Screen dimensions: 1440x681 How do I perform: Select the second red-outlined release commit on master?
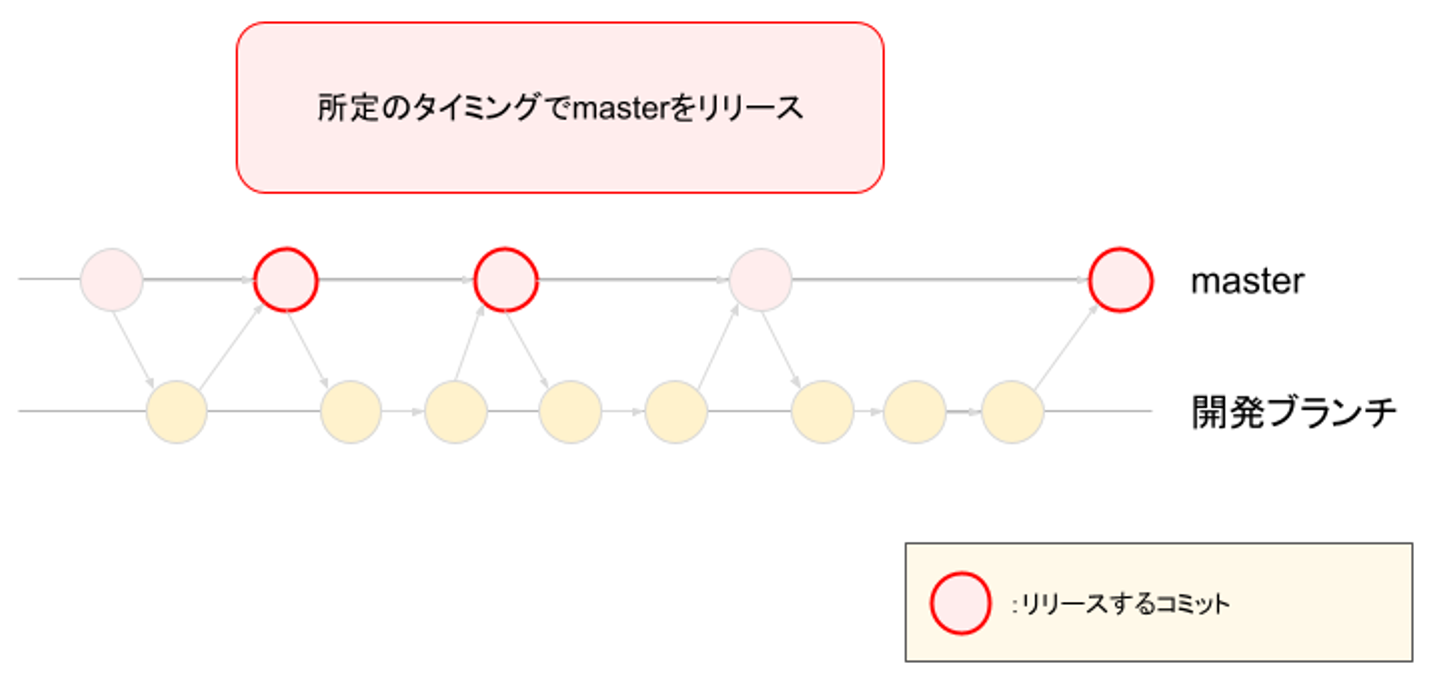point(506,280)
